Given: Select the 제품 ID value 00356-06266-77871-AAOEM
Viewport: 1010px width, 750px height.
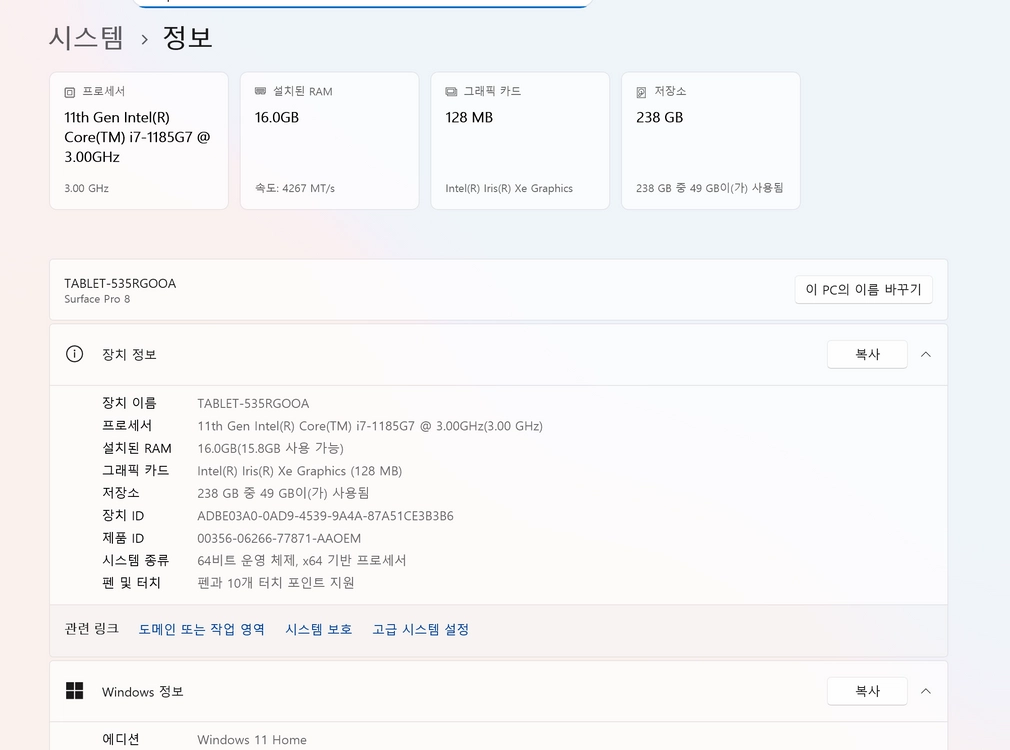Looking at the screenshot, I should click(279, 538).
